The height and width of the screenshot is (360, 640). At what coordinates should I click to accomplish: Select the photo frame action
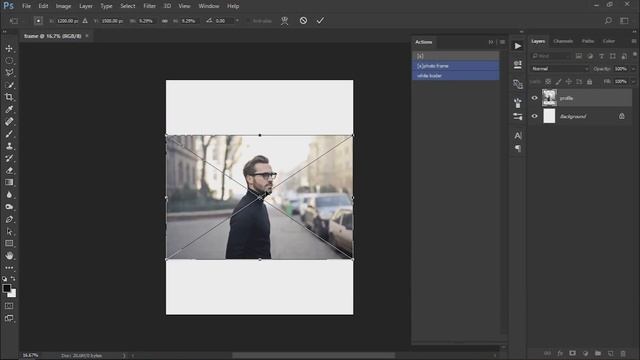(x=456, y=66)
